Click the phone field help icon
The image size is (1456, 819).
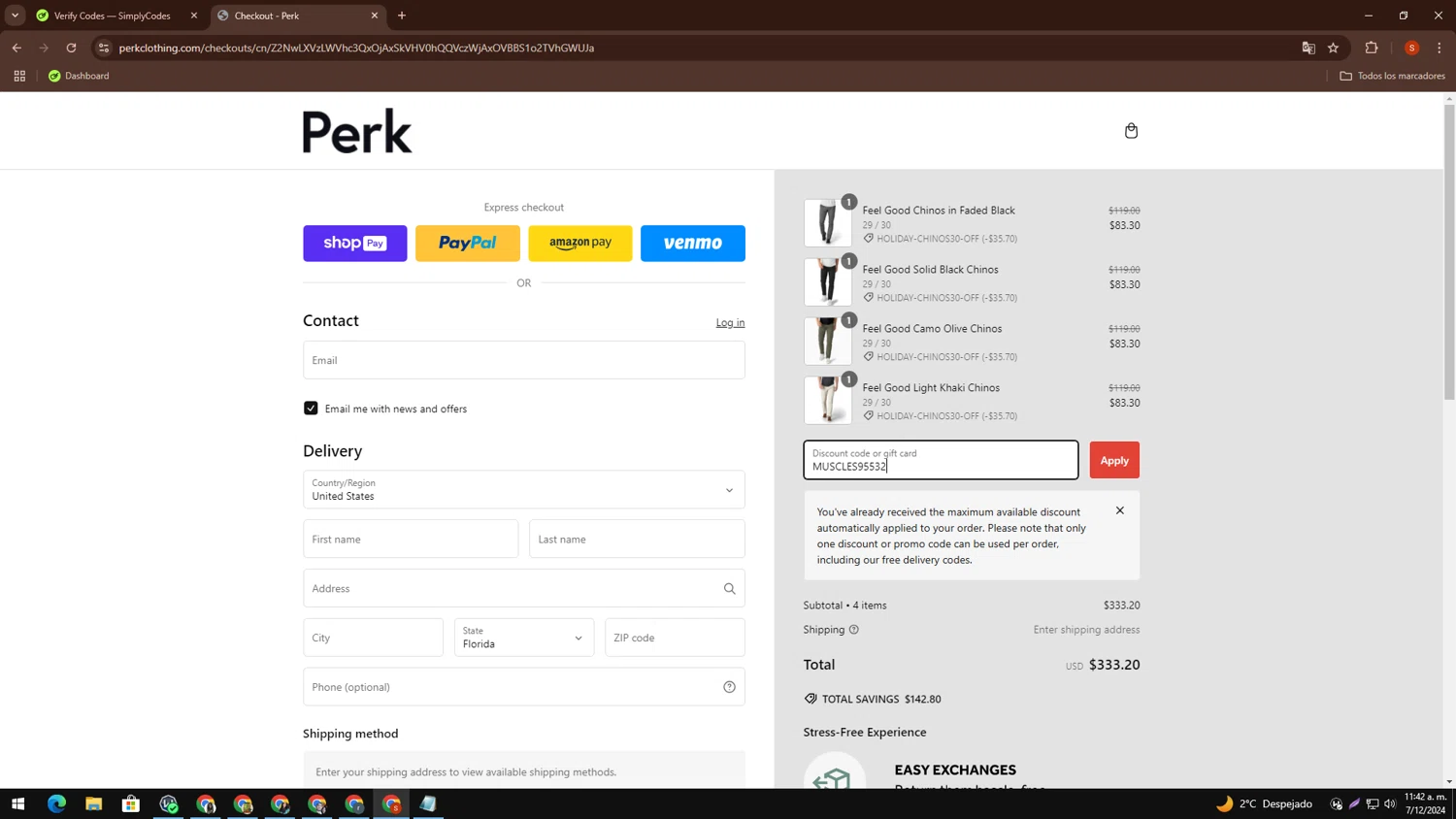tap(729, 687)
